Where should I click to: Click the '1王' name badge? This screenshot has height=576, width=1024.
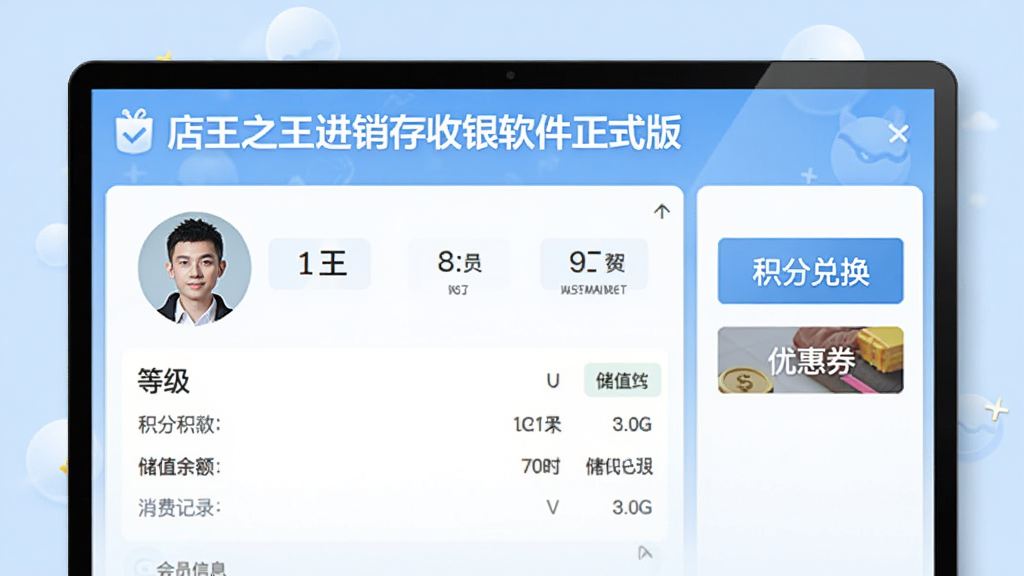[x=320, y=264]
